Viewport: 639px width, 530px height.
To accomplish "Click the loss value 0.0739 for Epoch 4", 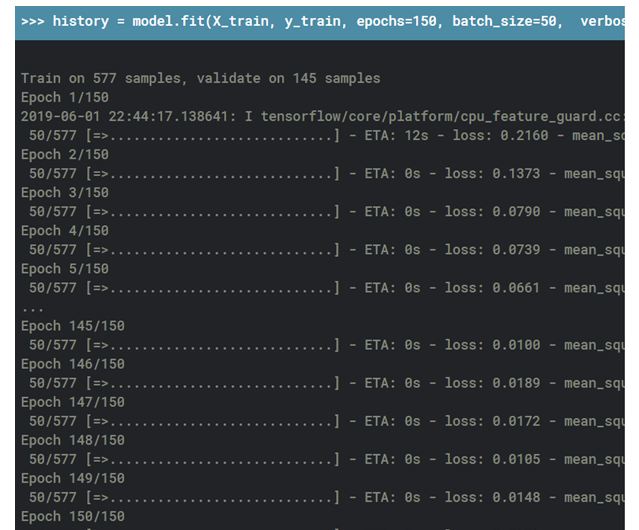I will tap(516, 250).
